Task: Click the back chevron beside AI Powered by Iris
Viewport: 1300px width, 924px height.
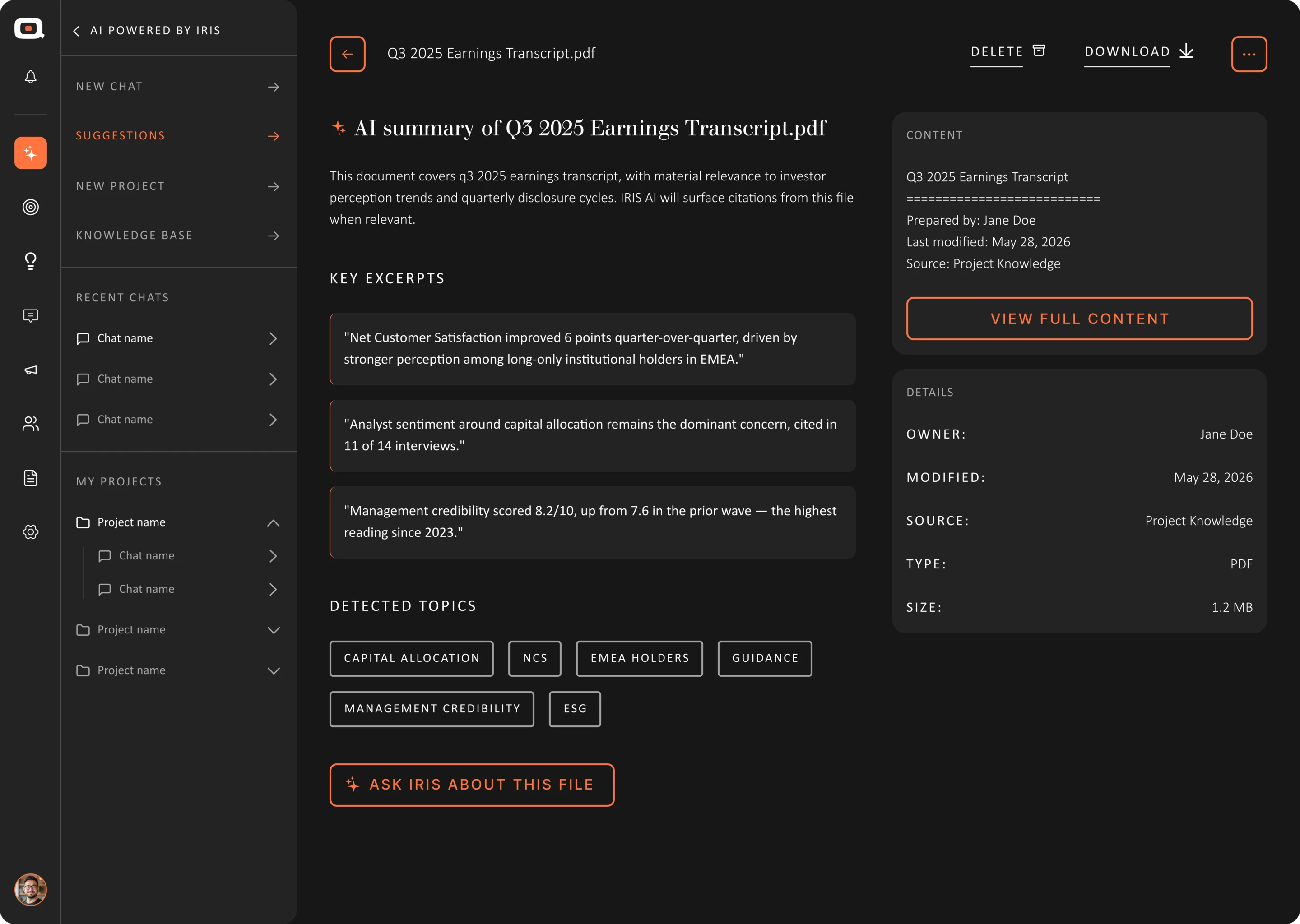Action: 76,31
